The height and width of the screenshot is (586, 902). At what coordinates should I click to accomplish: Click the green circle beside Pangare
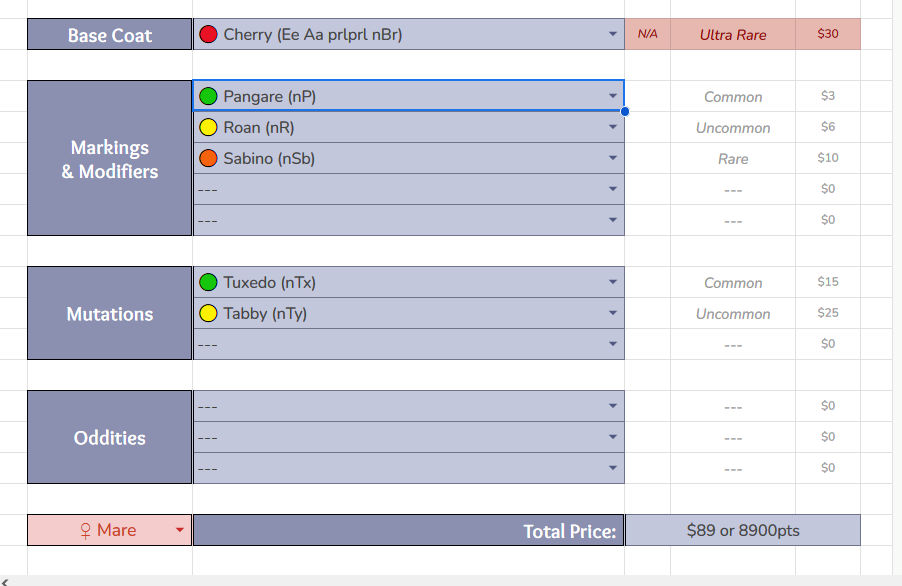(x=208, y=97)
